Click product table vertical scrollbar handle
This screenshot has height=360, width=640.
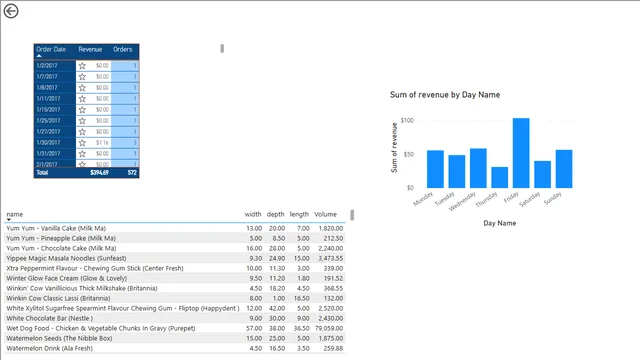click(352, 215)
